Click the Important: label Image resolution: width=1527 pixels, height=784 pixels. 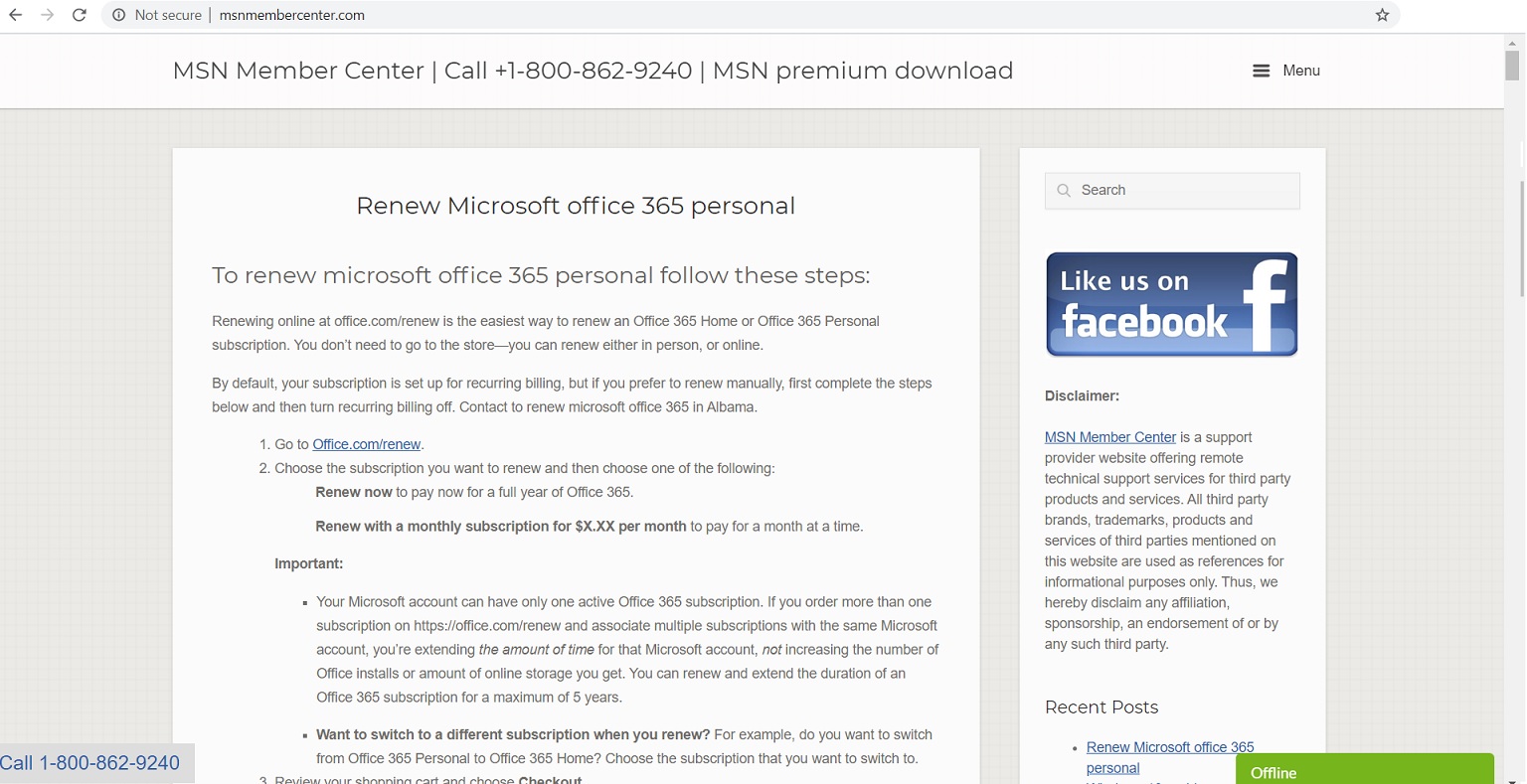(309, 563)
